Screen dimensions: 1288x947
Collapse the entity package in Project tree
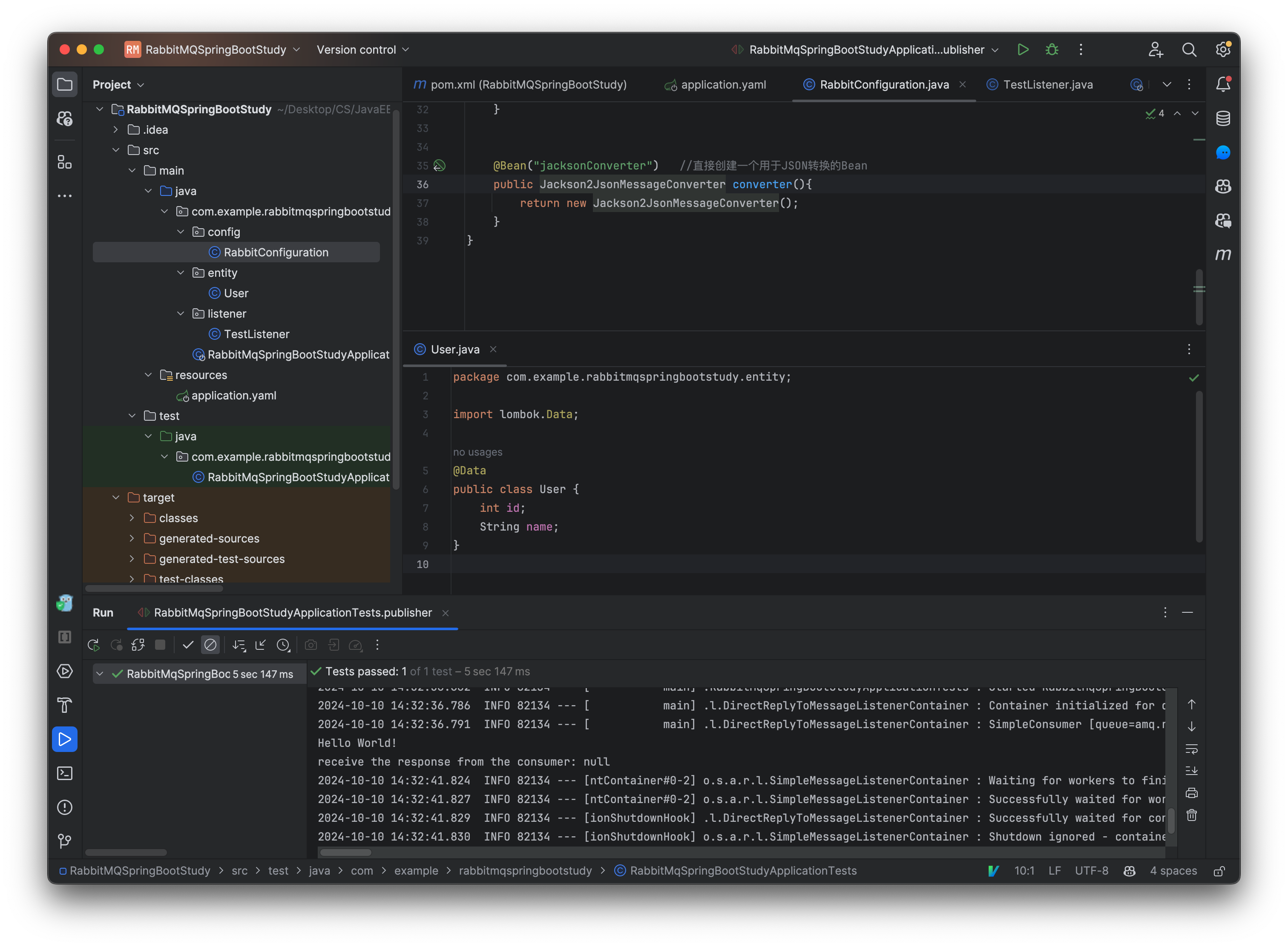click(181, 272)
